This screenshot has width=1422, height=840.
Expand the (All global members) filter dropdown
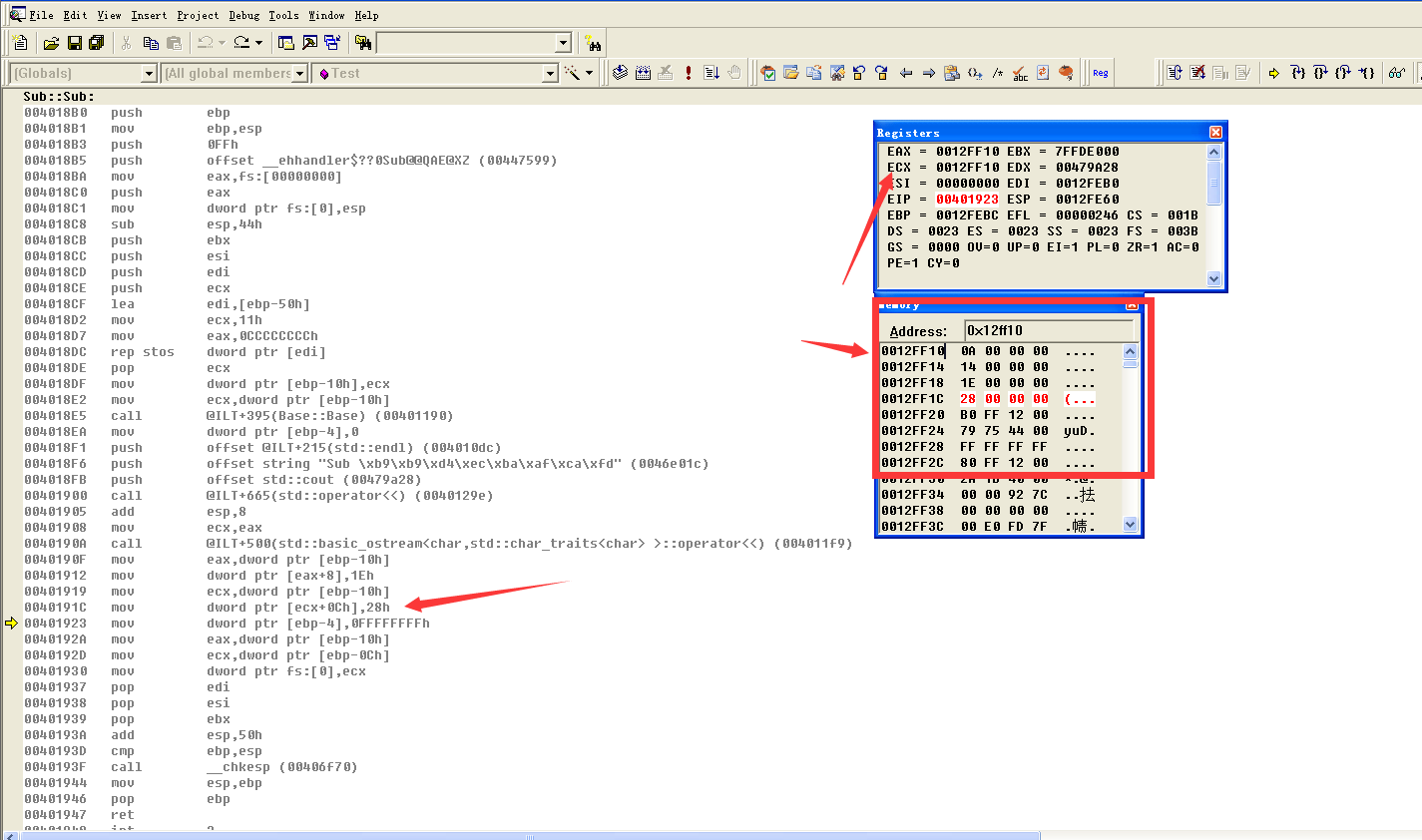299,73
